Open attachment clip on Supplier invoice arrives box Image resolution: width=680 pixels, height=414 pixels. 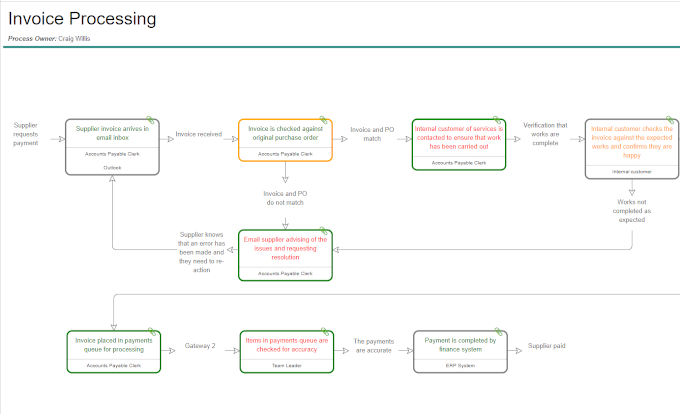150,120
